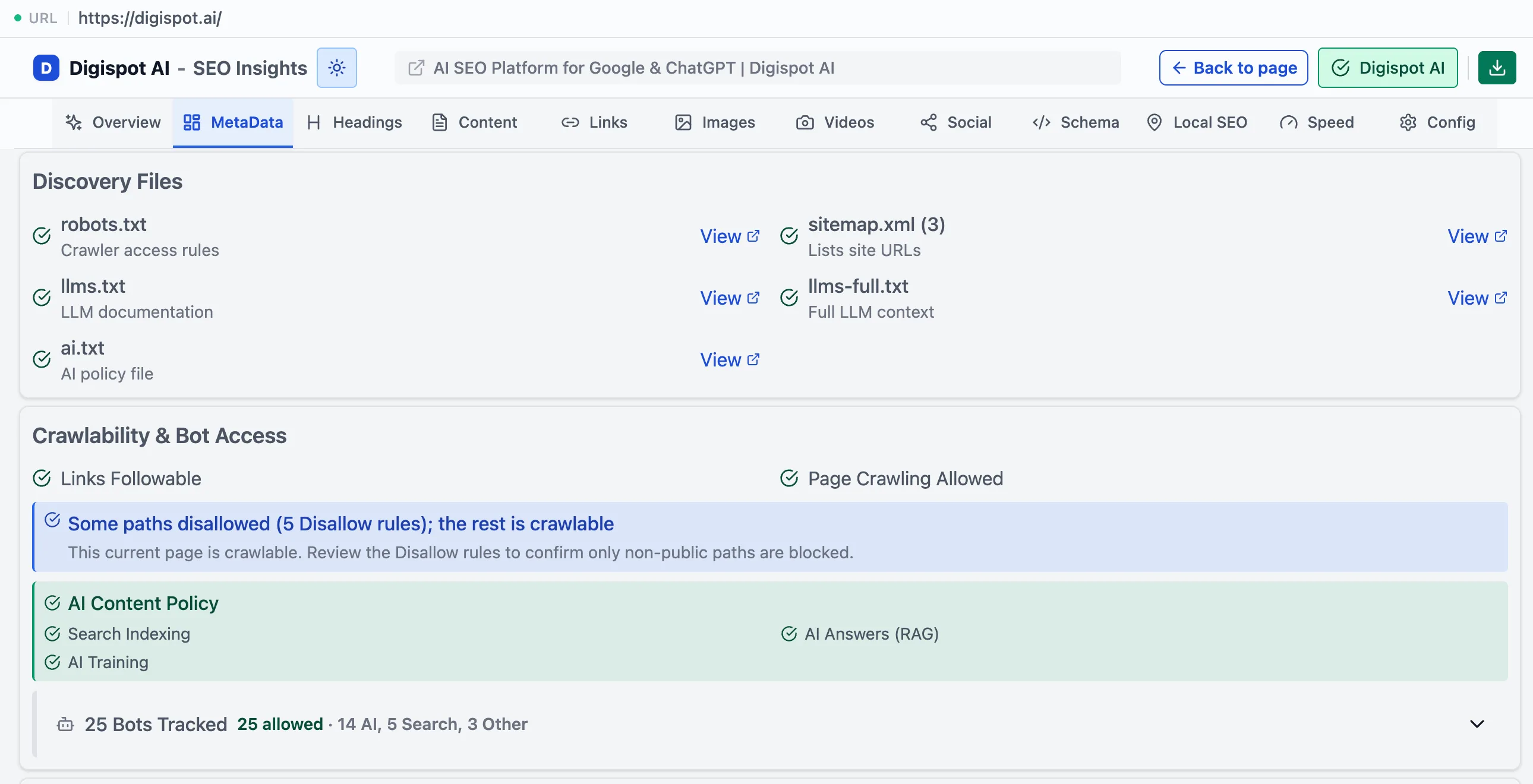View the ai.txt policy file
This screenshot has width=1533, height=784.
coord(730,360)
